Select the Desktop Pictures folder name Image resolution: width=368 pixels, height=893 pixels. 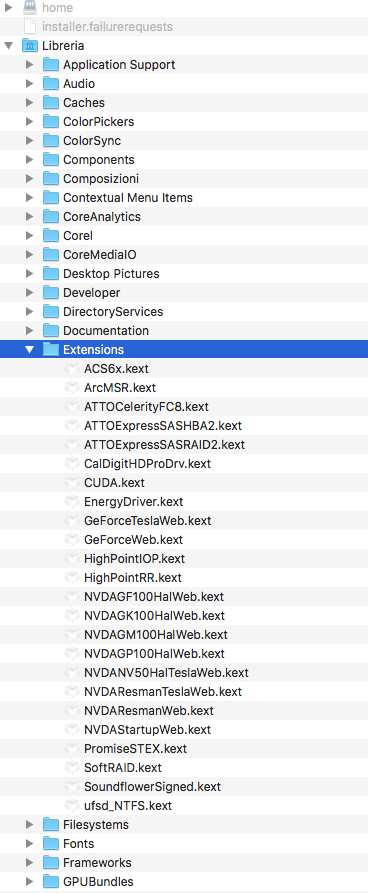[x=112, y=274]
